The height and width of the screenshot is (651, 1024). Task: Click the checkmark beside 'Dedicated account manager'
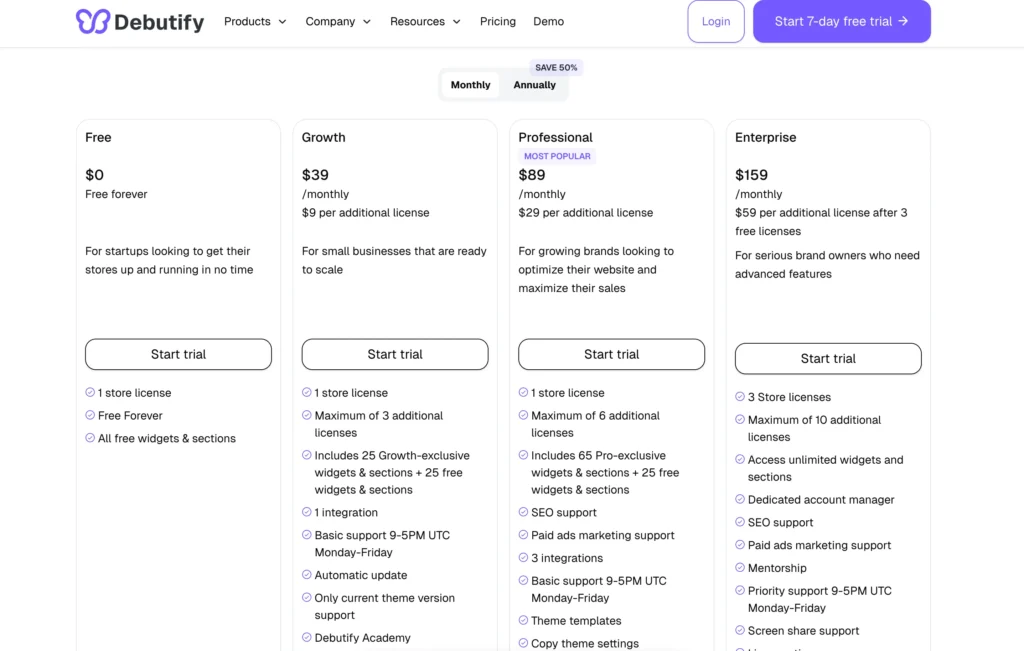point(740,499)
